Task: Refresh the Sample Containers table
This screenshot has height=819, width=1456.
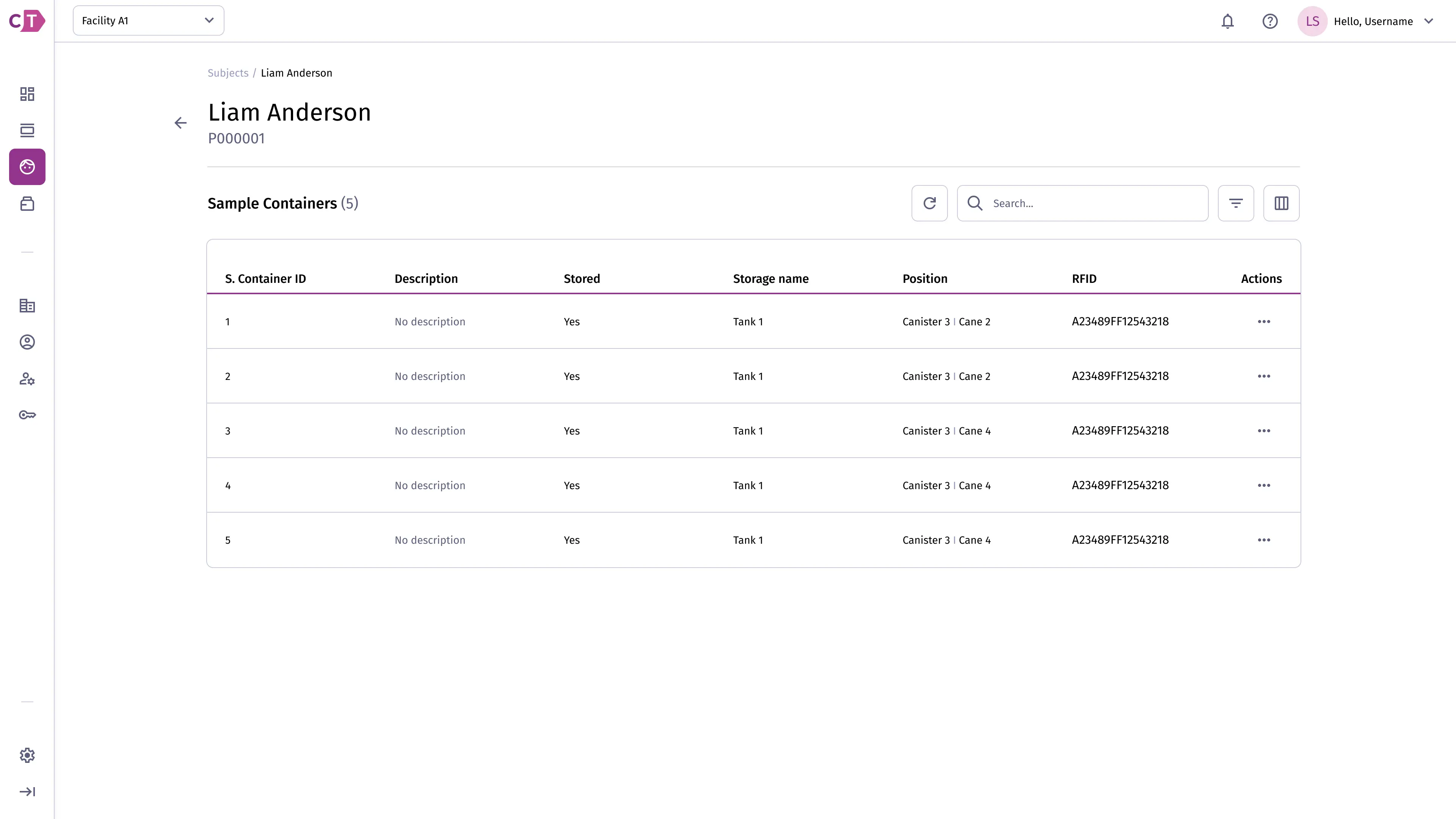Action: [x=929, y=203]
